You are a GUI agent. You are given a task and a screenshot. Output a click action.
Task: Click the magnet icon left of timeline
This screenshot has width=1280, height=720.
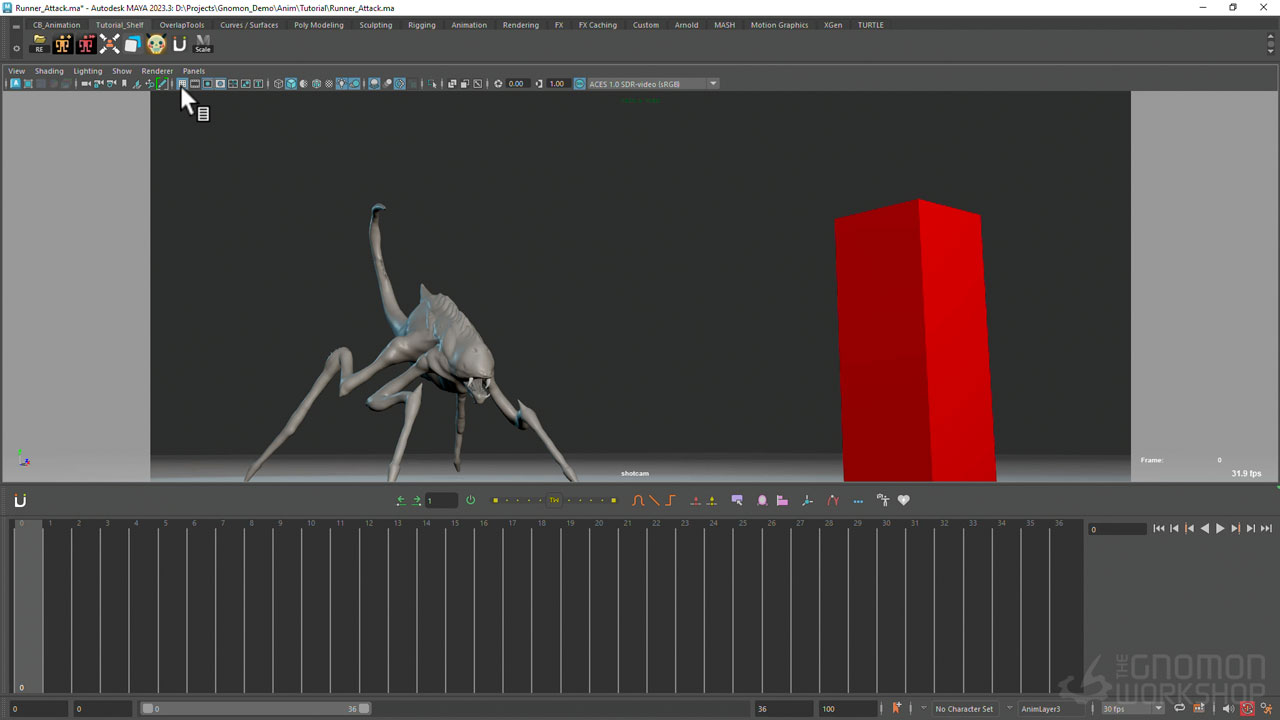(x=20, y=500)
